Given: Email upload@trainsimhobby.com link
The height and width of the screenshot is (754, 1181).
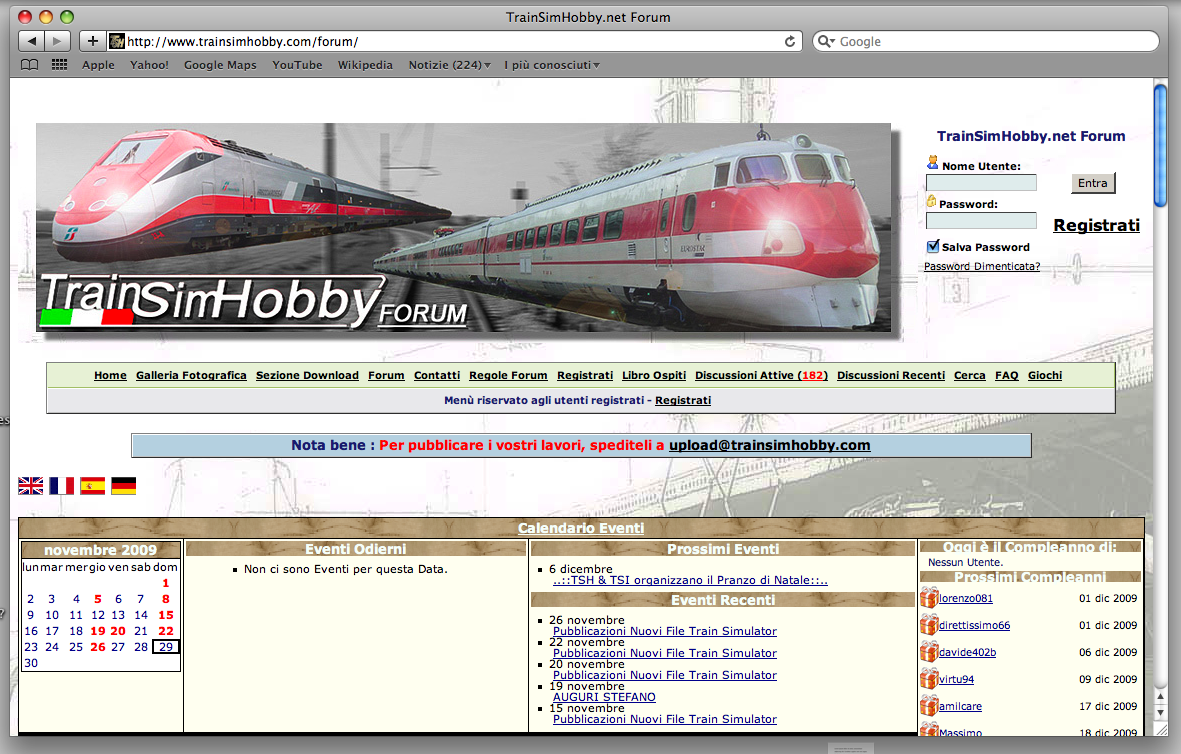Looking at the screenshot, I should click(770, 445).
